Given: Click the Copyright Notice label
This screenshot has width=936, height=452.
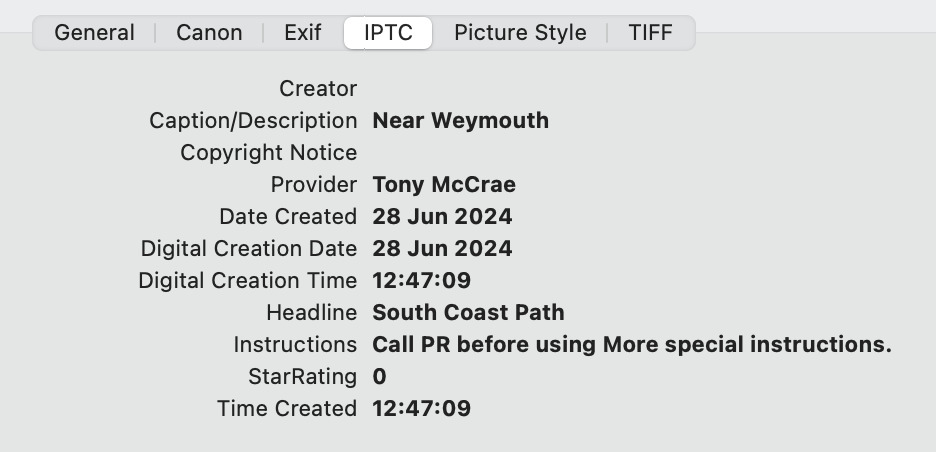Looking at the screenshot, I should click(x=268, y=153).
